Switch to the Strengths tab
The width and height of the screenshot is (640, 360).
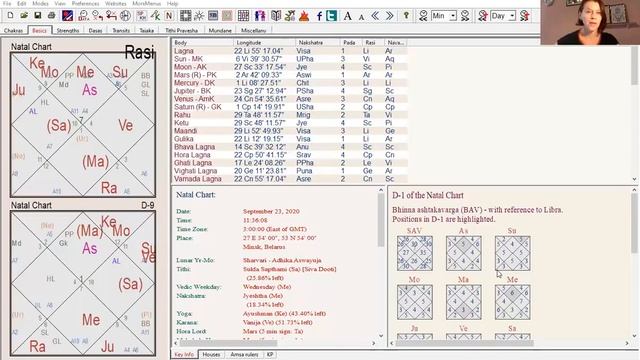click(x=68, y=31)
